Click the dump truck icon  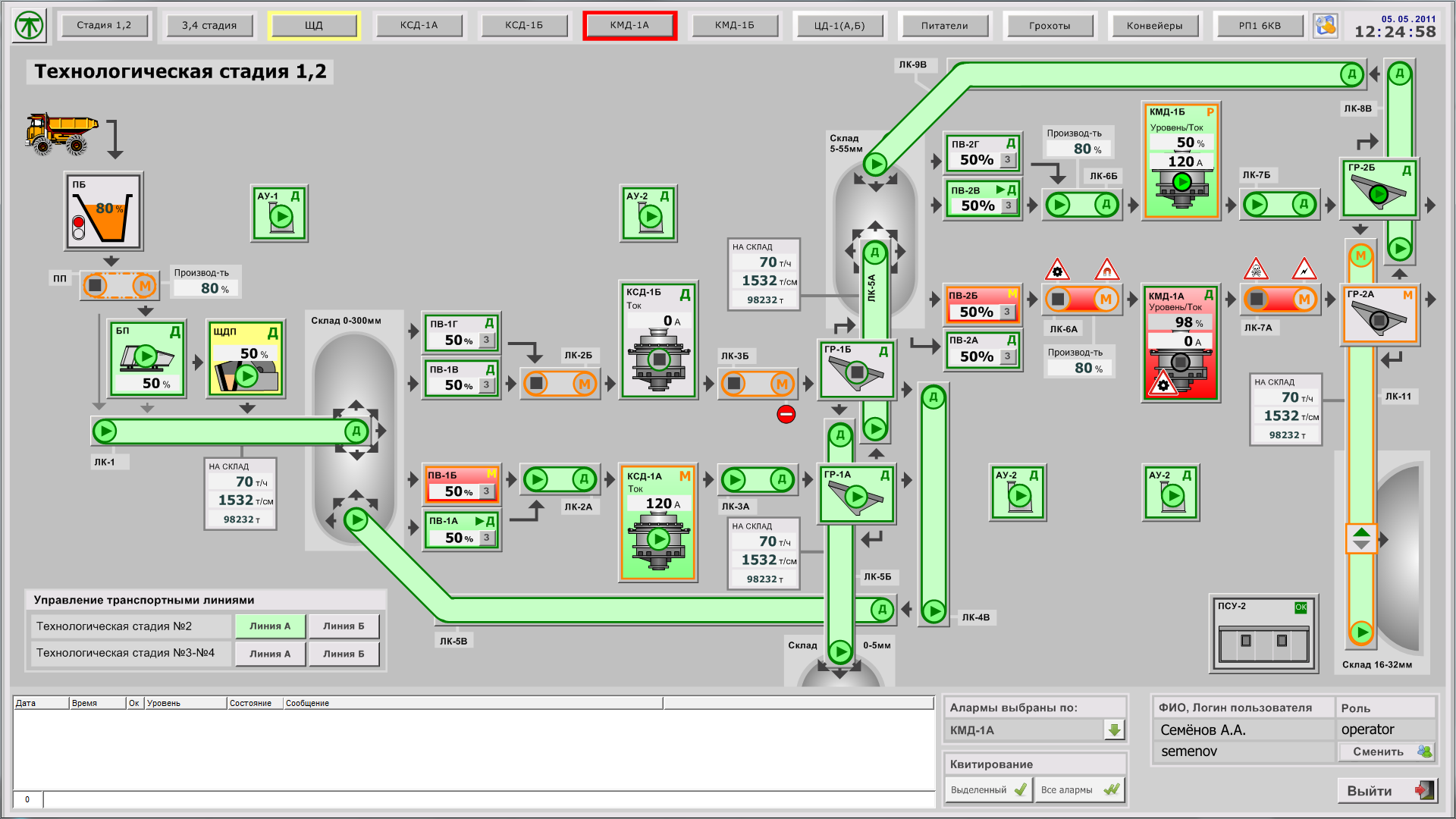click(61, 133)
